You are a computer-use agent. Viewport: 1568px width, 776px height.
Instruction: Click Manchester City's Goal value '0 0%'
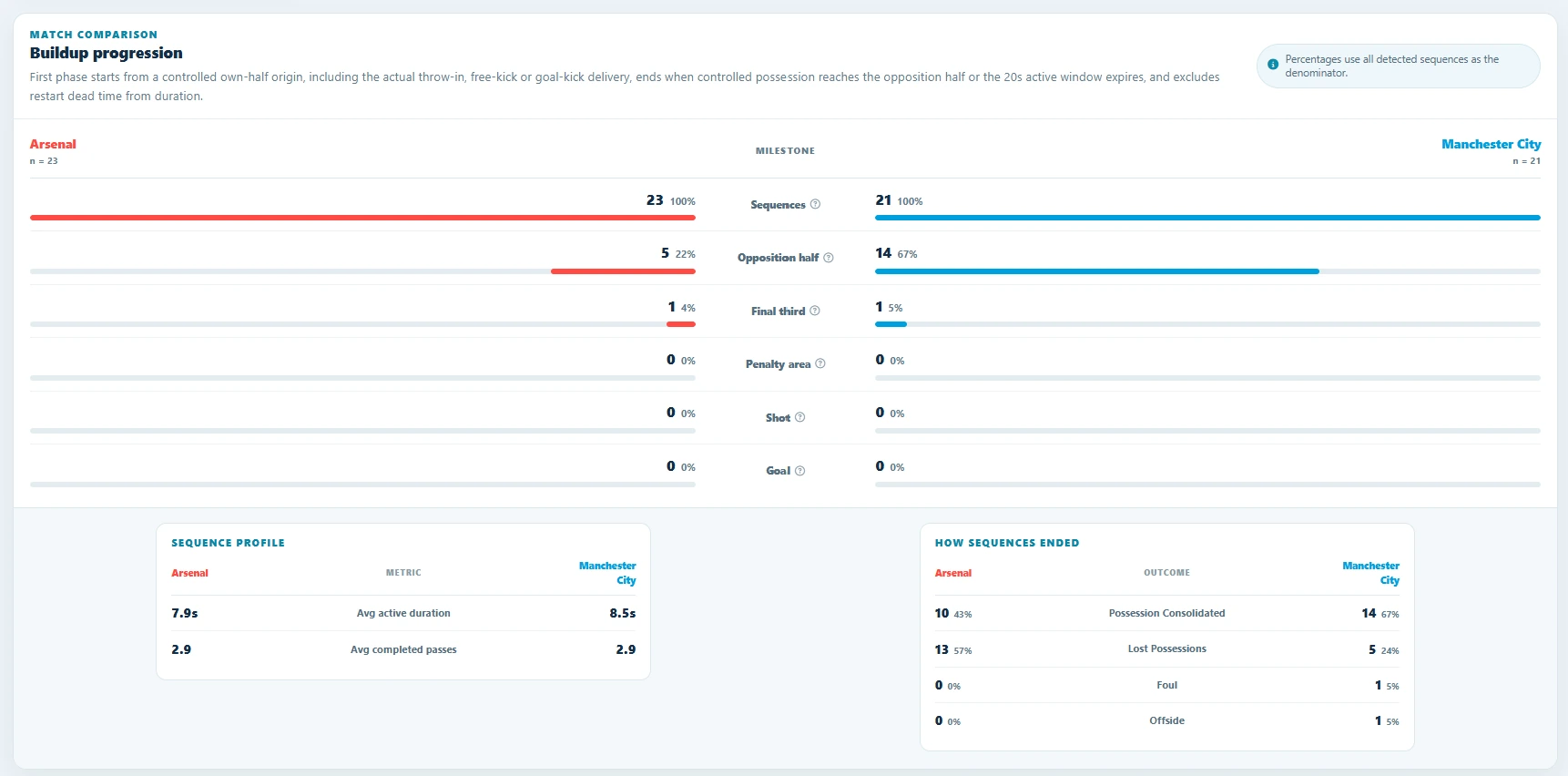tap(891, 466)
